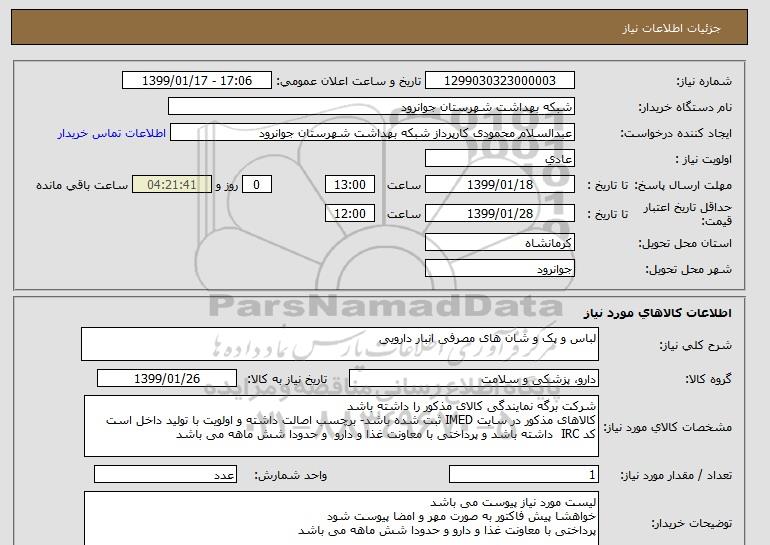This screenshot has height=545, width=770.
Task: Click the priority field showing عادی
Action: pyautogui.click(x=499, y=159)
